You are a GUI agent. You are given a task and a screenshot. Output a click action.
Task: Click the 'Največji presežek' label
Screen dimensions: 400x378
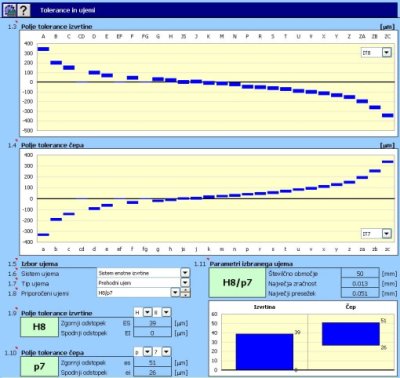point(292,294)
